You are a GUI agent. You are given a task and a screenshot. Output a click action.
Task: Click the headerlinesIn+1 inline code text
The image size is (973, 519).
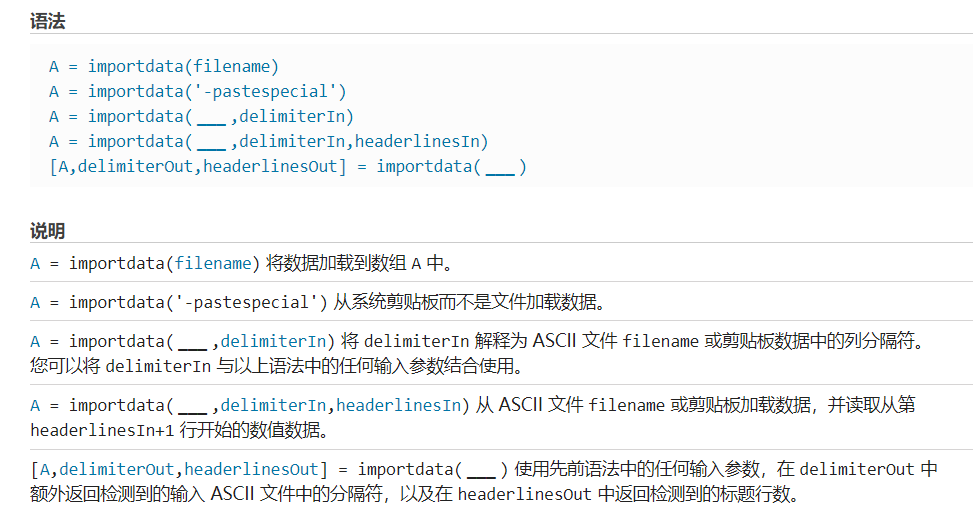point(102,430)
